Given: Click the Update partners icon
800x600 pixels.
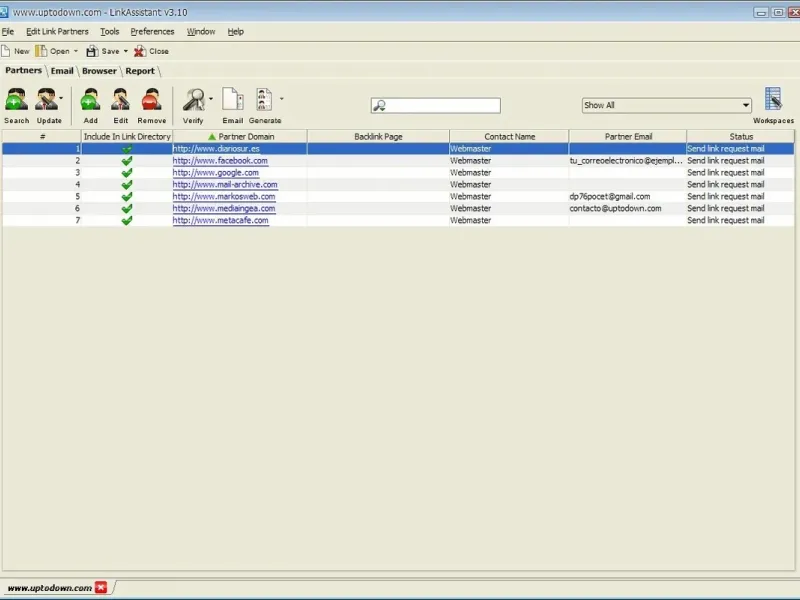Looking at the screenshot, I should click(47, 101).
